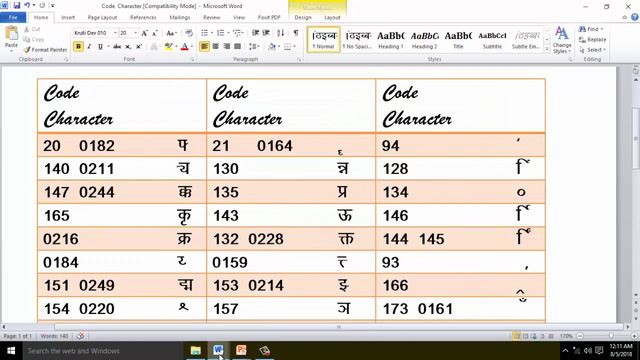
Task: Apply the Subtitle style
Action: click(492, 40)
